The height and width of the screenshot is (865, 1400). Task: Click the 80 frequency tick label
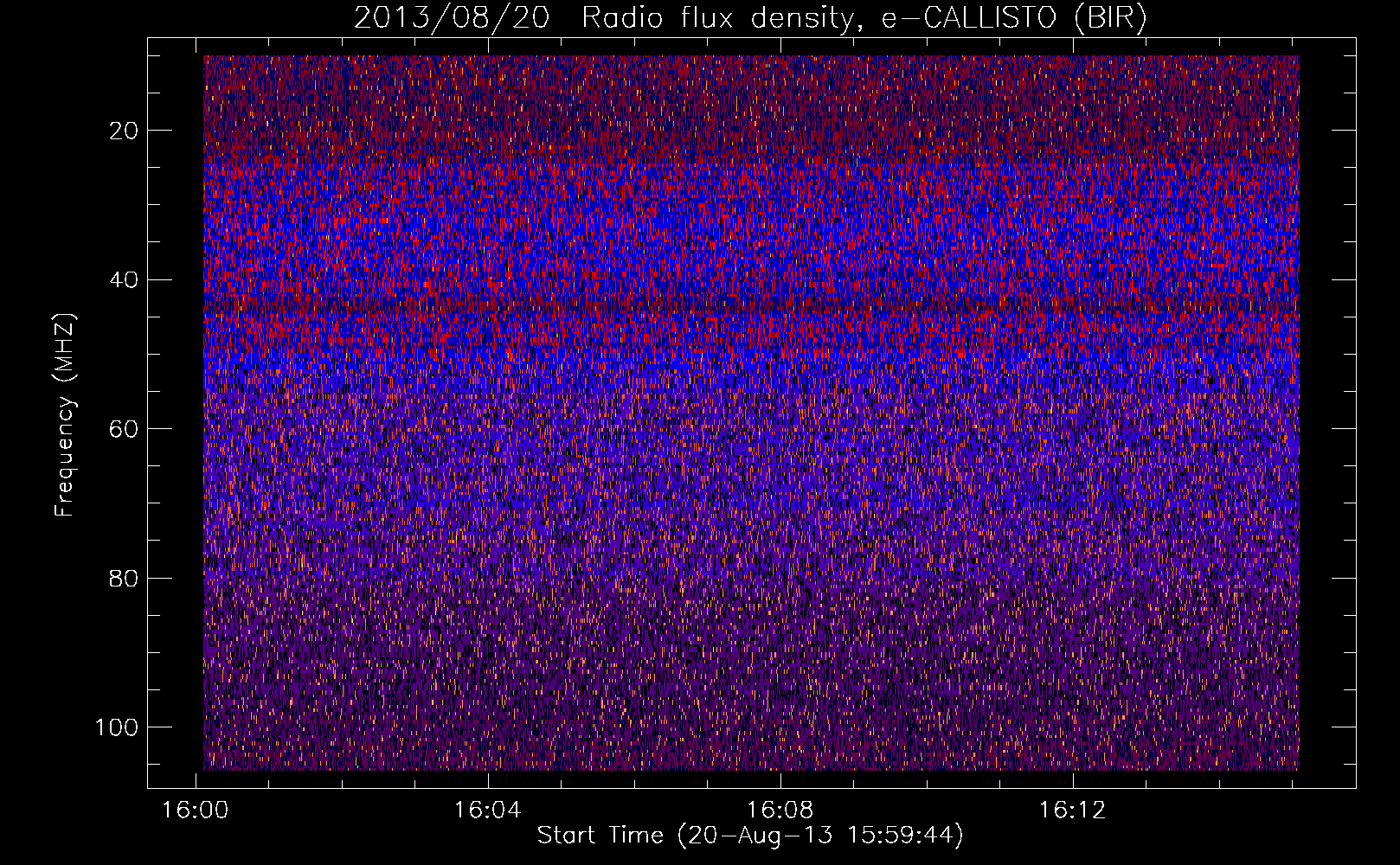tap(125, 579)
